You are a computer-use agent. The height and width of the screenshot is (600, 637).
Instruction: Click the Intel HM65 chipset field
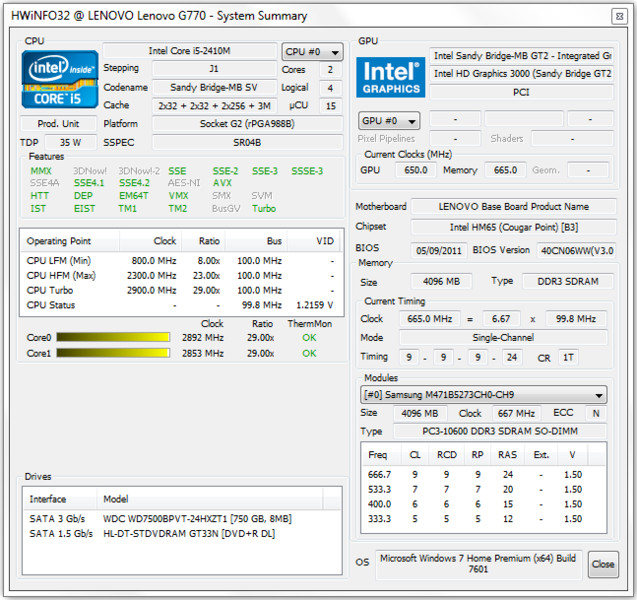(514, 227)
